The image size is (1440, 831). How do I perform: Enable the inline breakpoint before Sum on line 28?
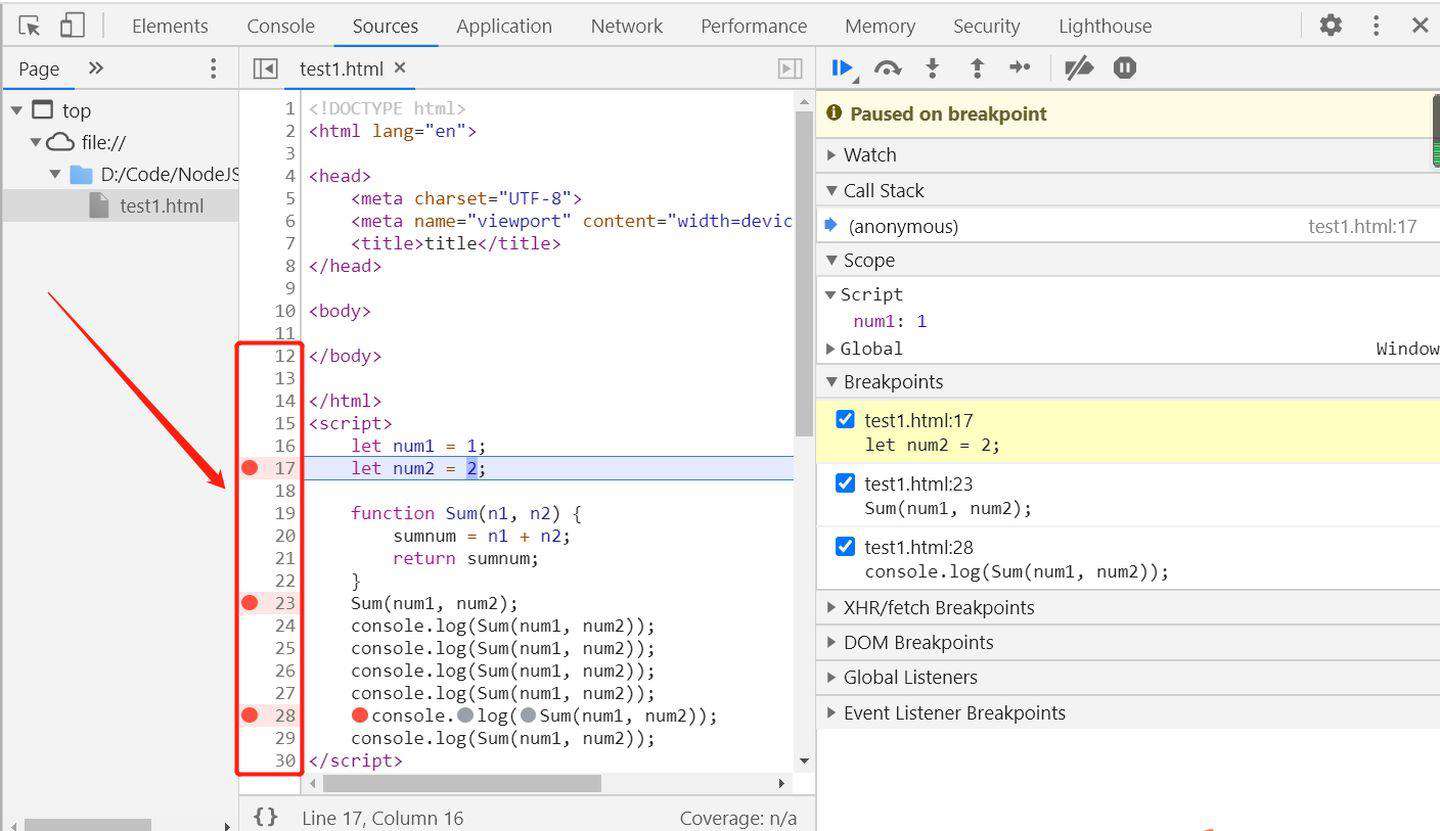coord(528,715)
